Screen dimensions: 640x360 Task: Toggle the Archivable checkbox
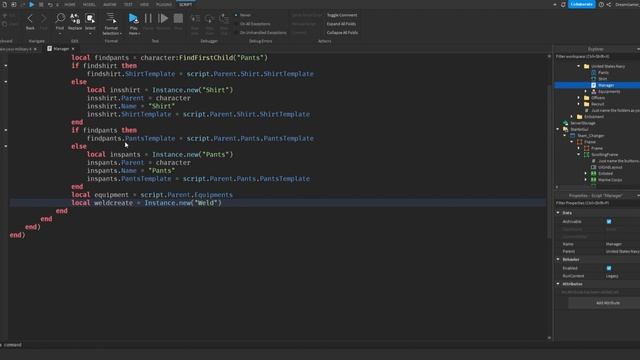pyautogui.click(x=609, y=221)
